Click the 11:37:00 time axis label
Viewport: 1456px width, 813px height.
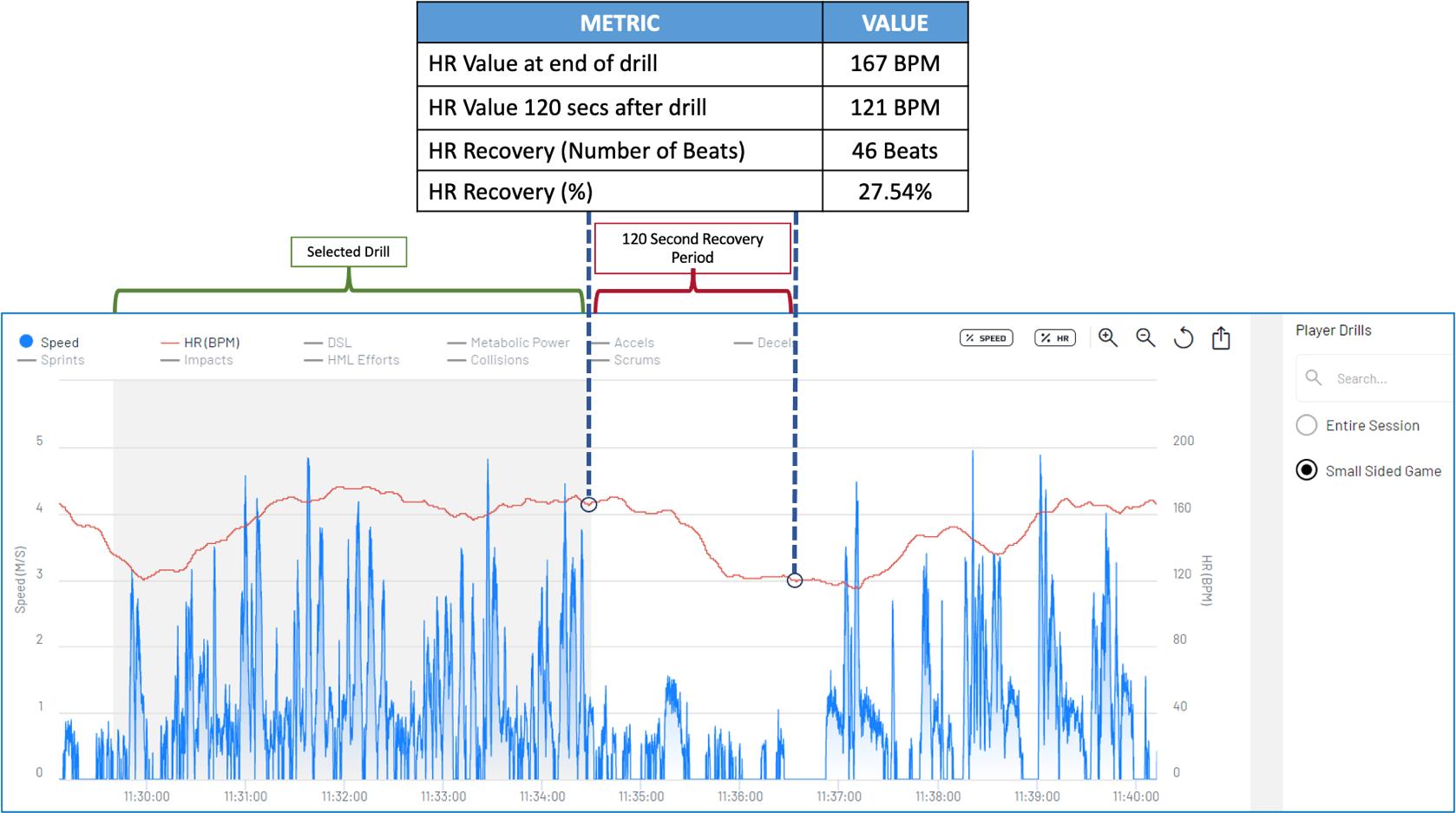pos(839,796)
